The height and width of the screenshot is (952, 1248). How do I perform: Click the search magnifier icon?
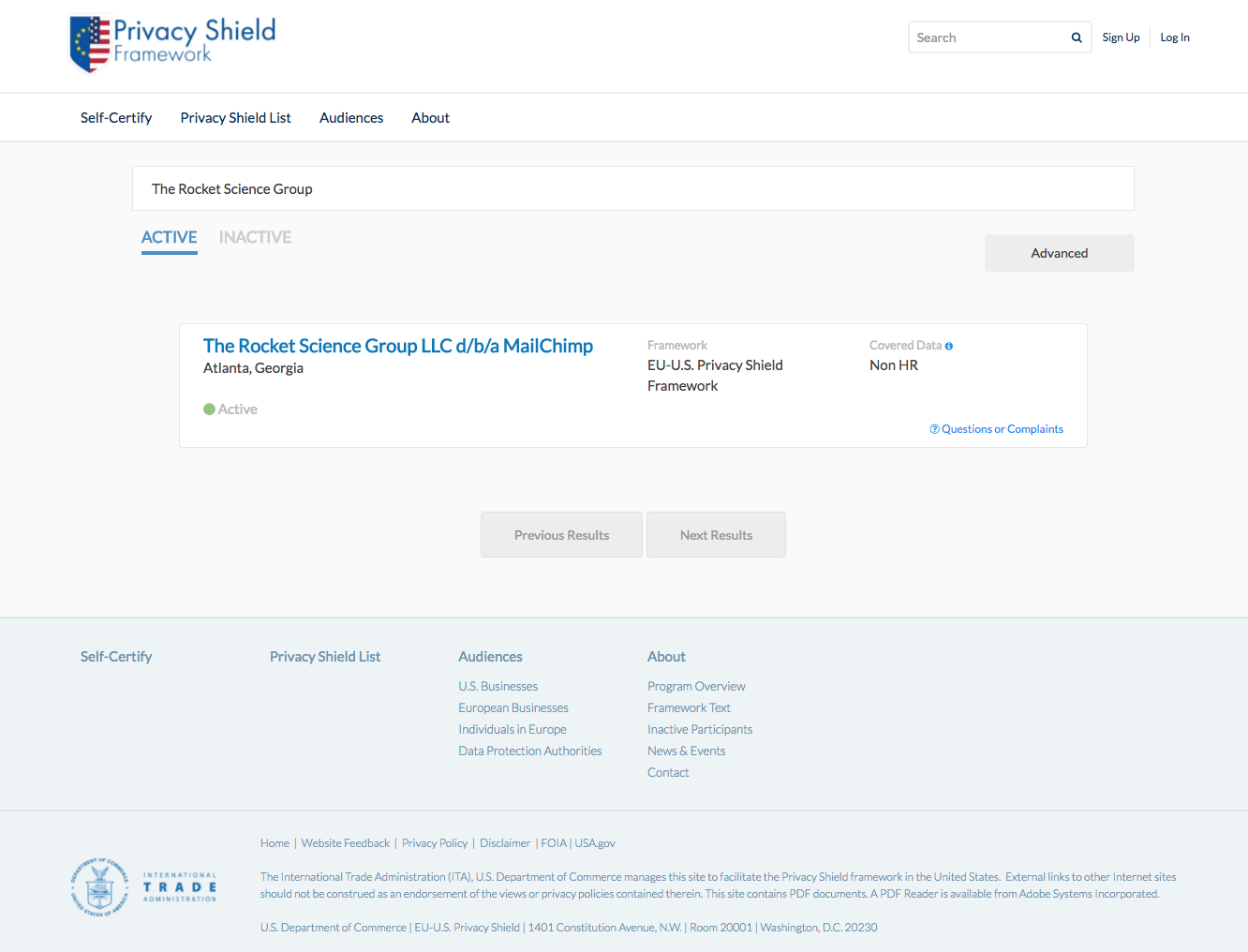pos(1077,37)
